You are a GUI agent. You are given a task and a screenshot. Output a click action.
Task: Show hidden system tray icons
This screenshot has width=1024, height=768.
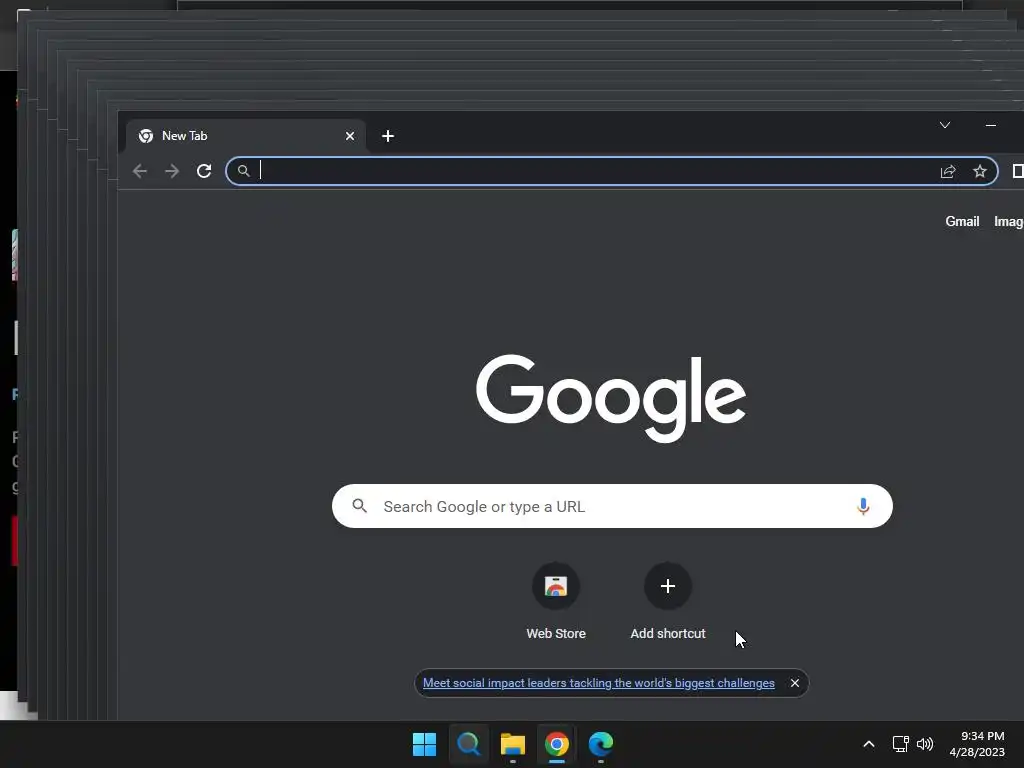pyautogui.click(x=869, y=744)
